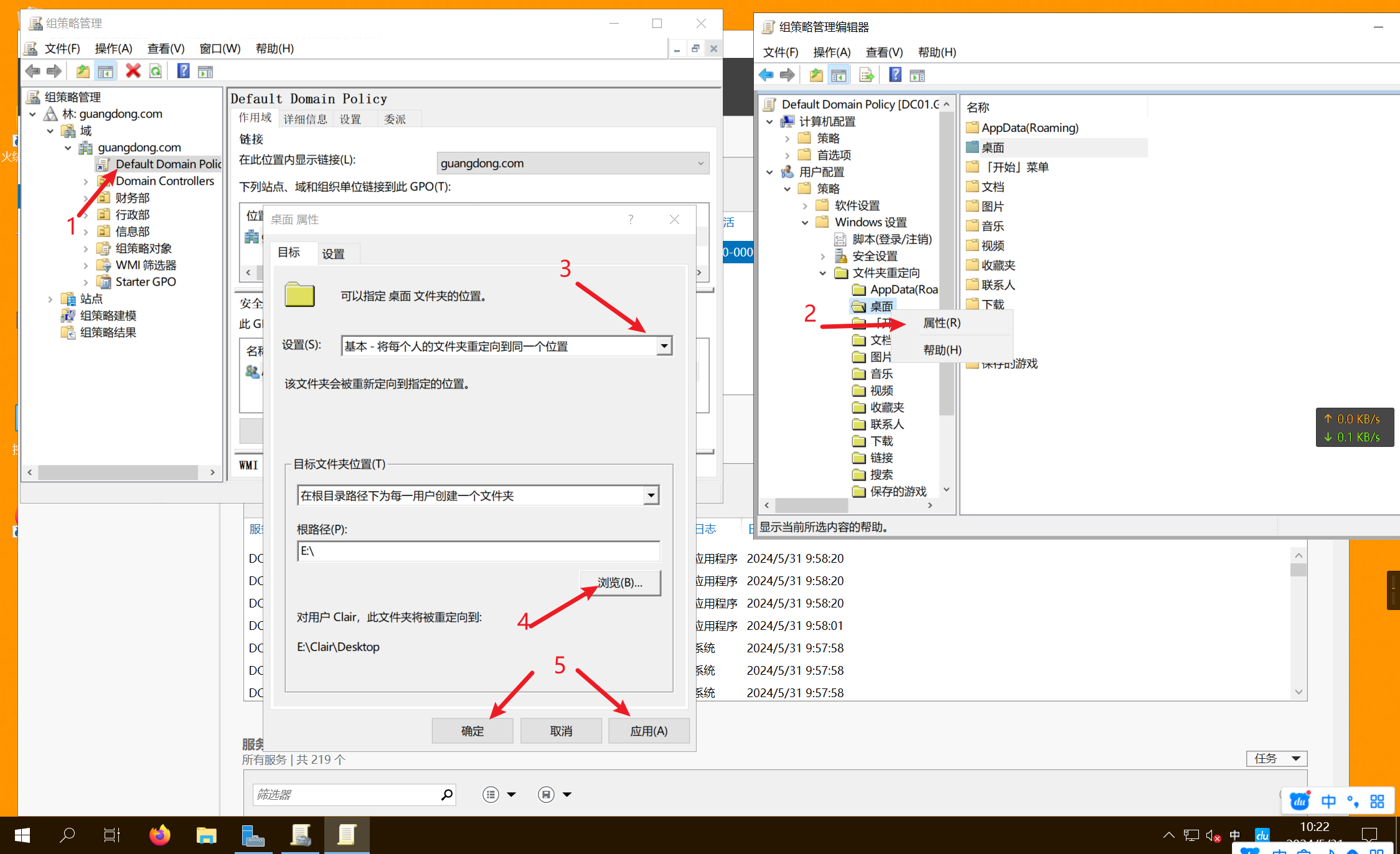Screen dimensions: 1400x854
Task: Open Server Manager from taskbar
Action: tap(253, 835)
